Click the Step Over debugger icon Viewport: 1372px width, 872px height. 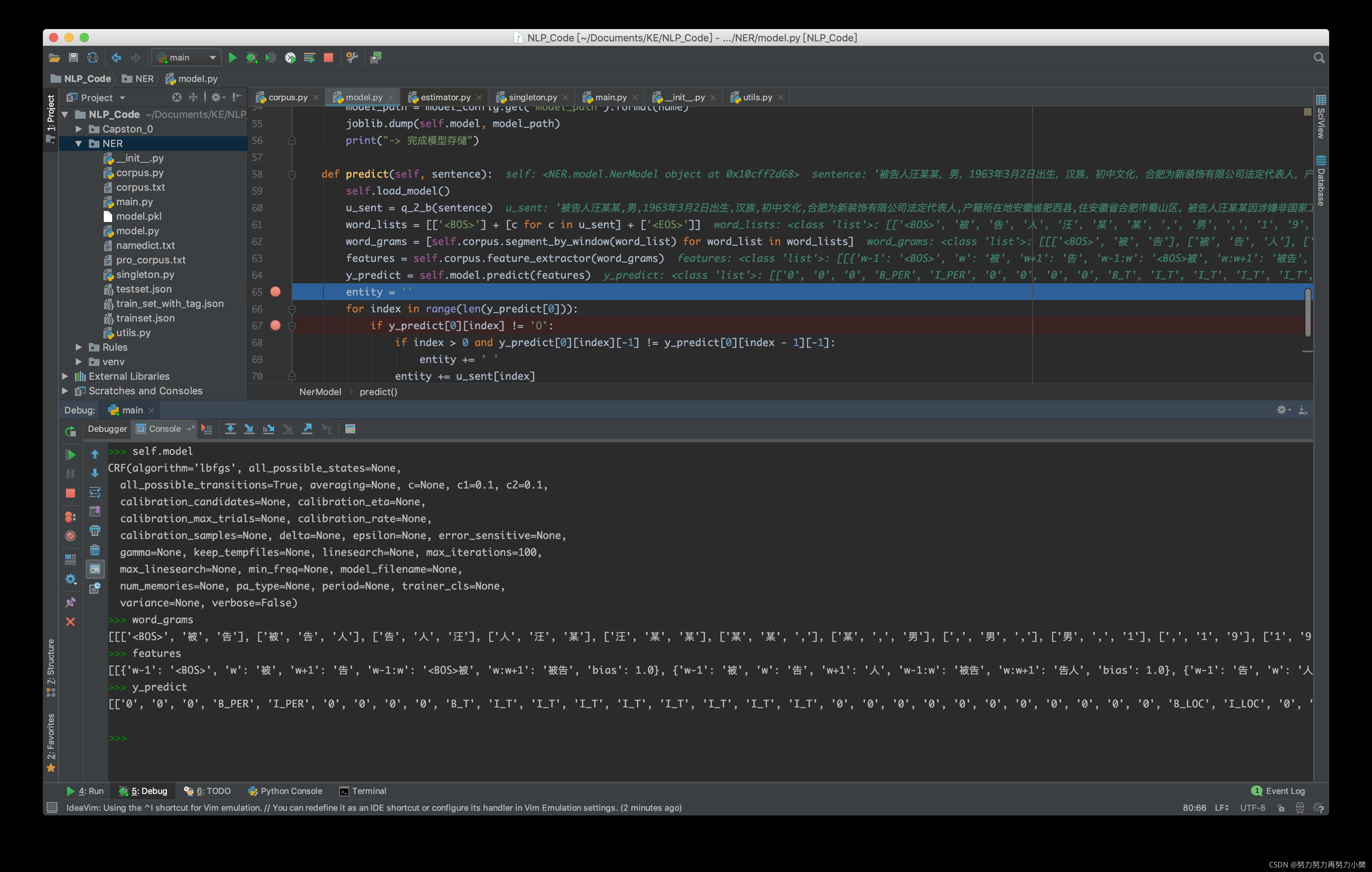coord(230,429)
